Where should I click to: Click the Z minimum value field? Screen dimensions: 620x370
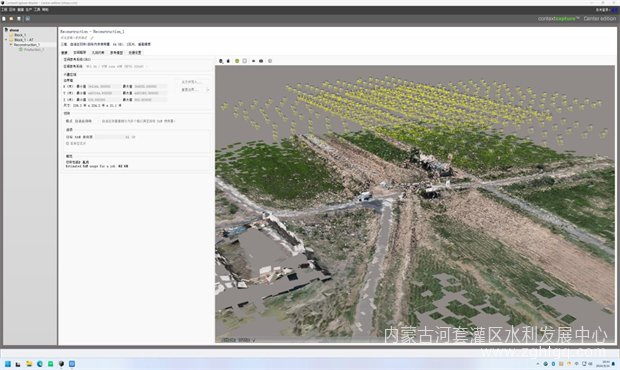[x=104, y=100]
